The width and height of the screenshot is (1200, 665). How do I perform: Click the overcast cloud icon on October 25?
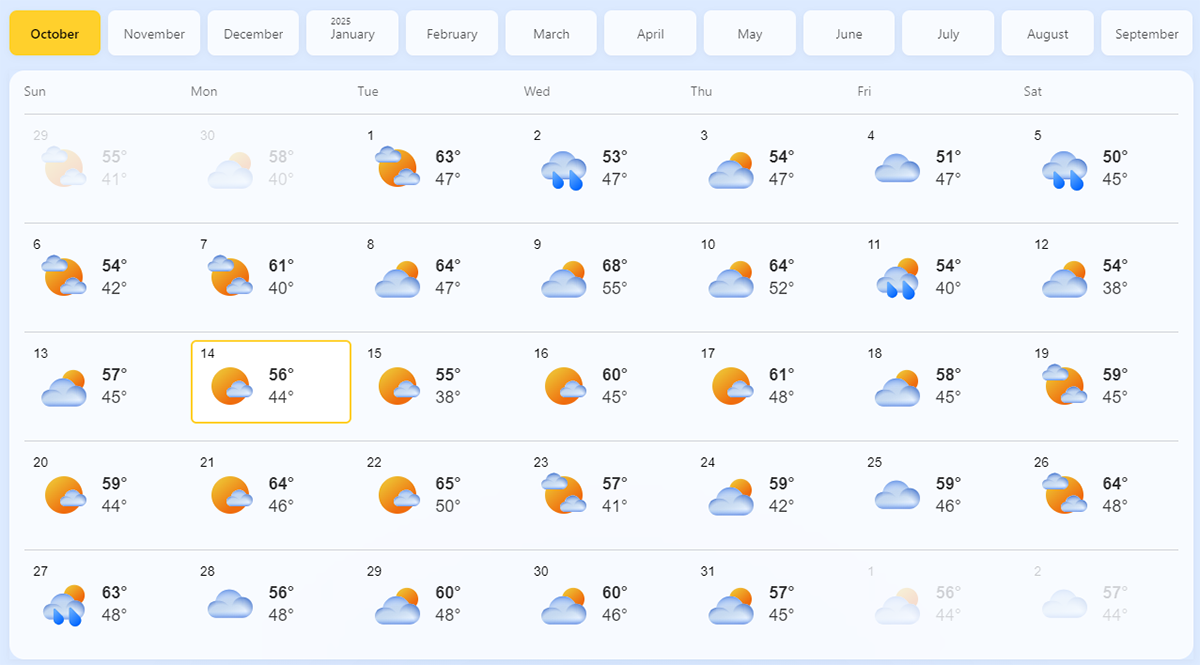[x=897, y=494]
